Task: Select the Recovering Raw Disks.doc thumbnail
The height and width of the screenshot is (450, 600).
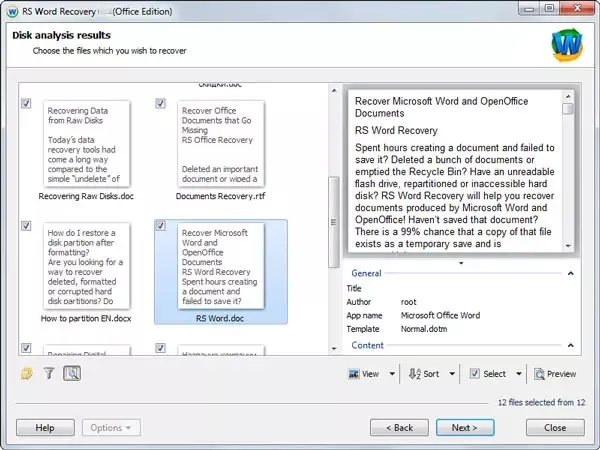Action: pyautogui.click(x=86, y=143)
